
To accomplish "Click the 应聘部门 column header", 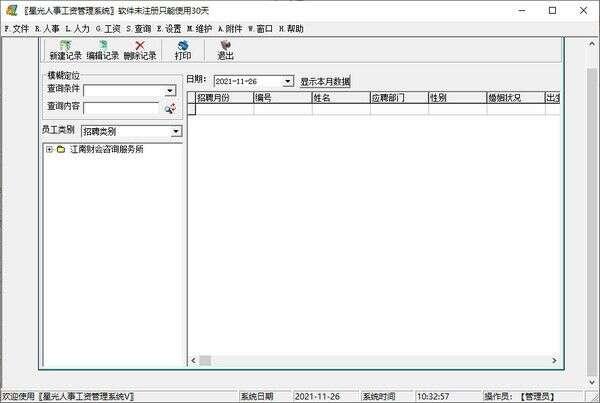I will tap(399, 98).
